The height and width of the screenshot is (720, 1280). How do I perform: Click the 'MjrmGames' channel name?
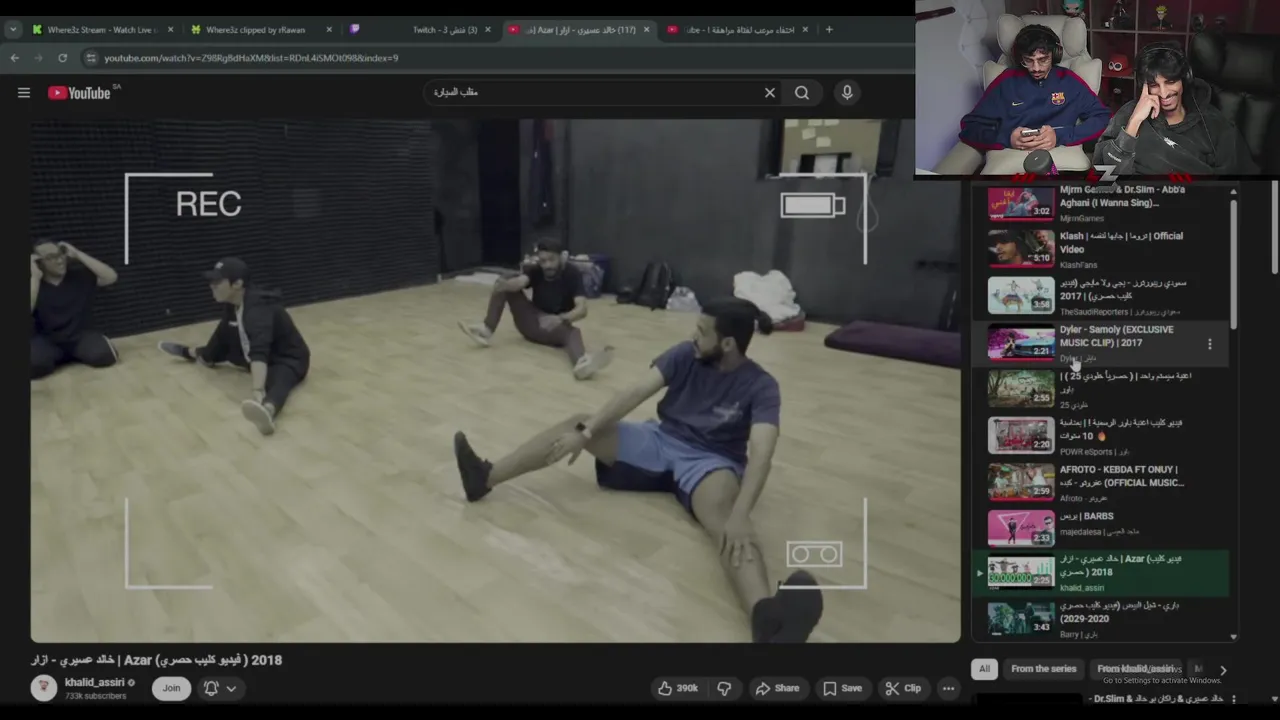1082,218
